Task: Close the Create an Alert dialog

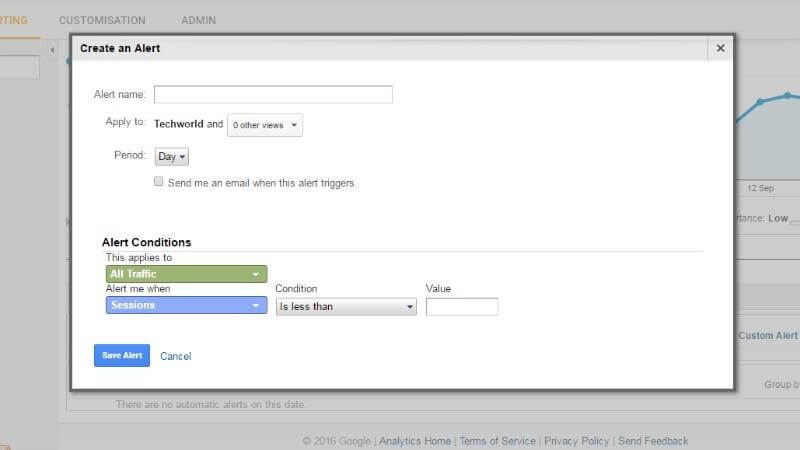Action: point(720,48)
